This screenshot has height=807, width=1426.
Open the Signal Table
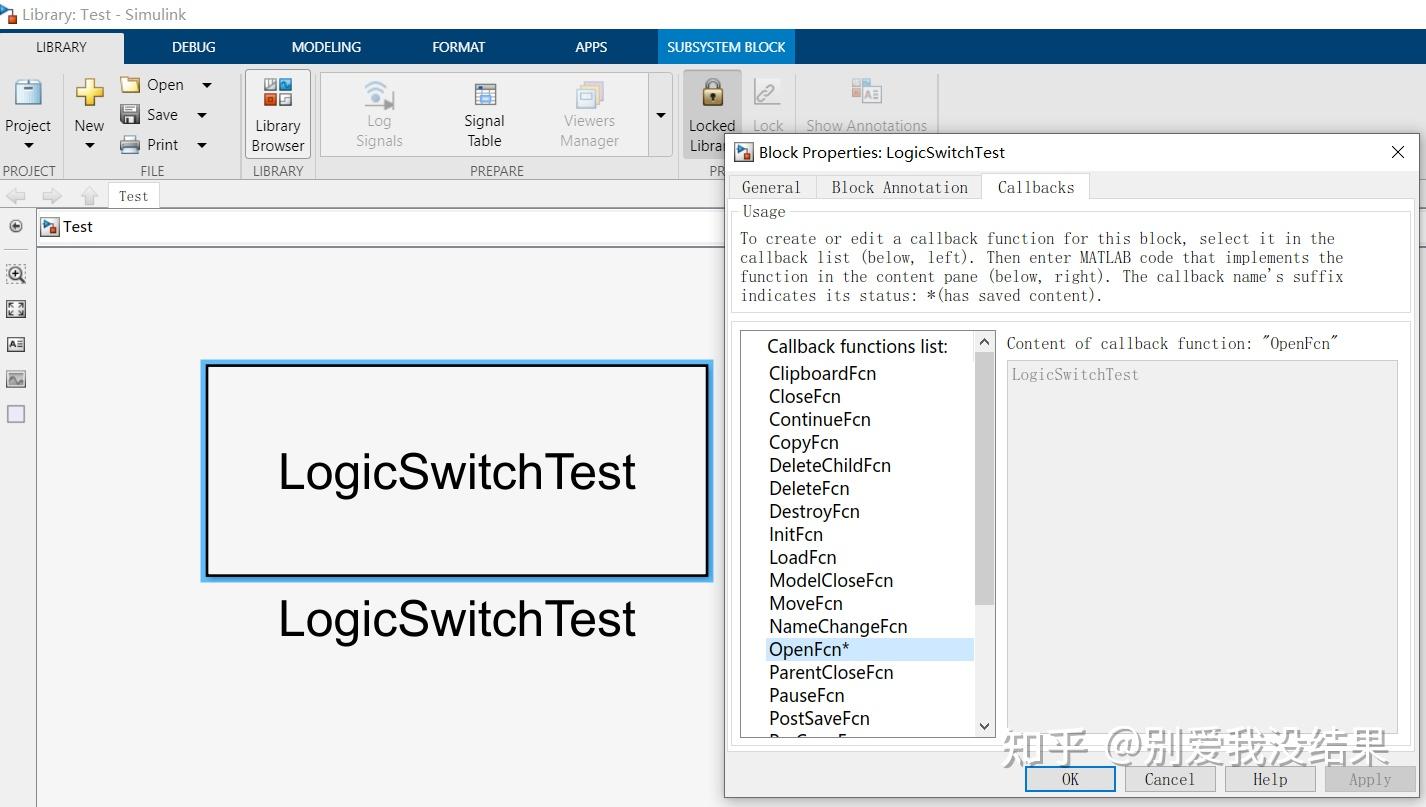484,114
